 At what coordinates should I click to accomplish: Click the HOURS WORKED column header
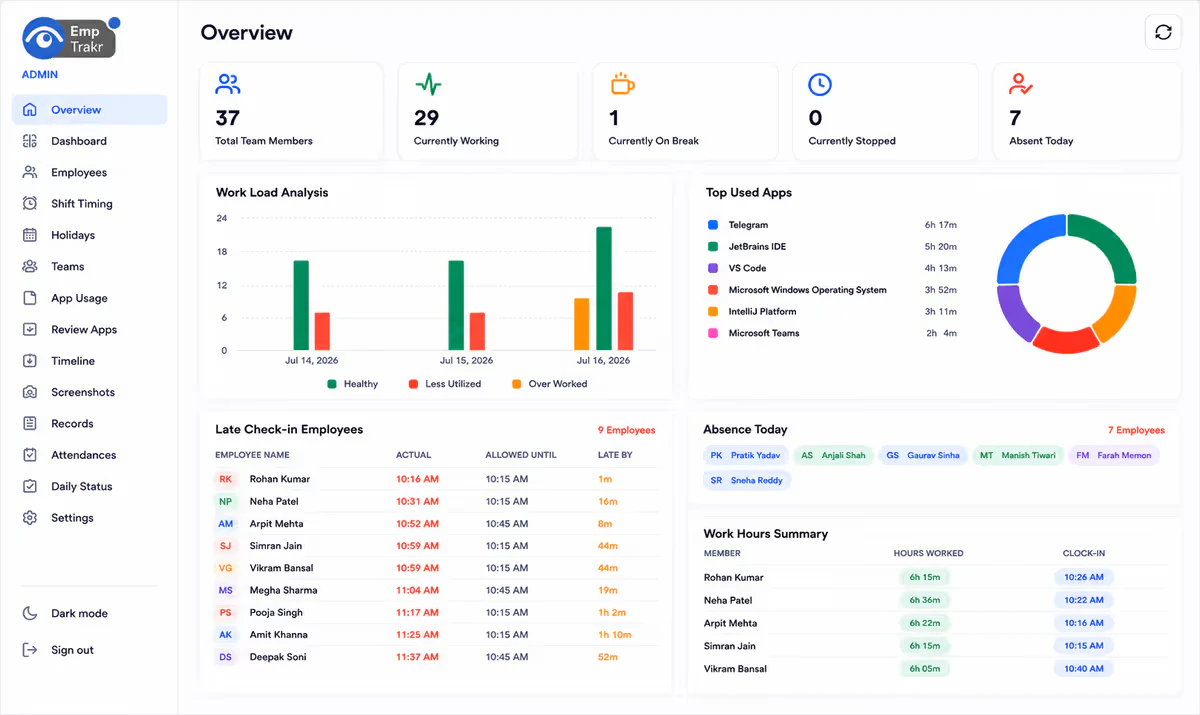pyautogui.click(x=929, y=553)
